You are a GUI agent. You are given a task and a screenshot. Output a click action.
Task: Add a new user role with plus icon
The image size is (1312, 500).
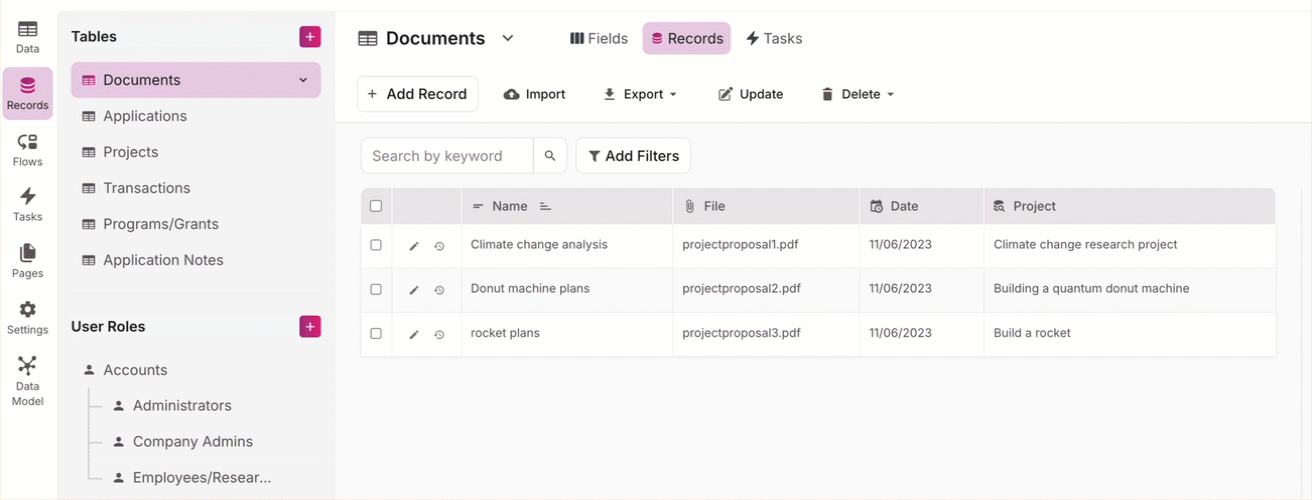pos(310,327)
